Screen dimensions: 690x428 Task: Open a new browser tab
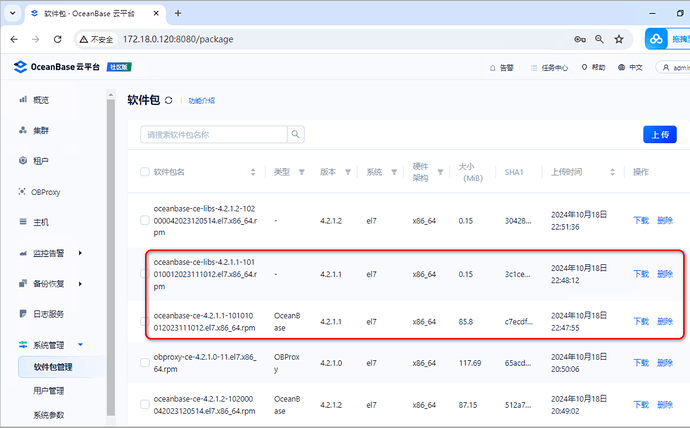(x=178, y=13)
